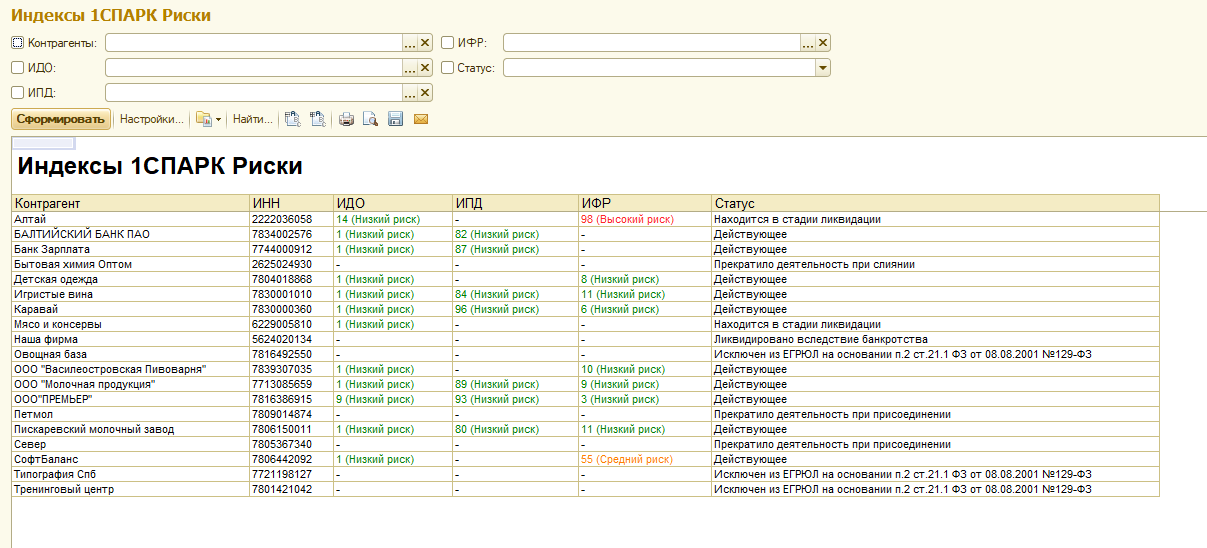Select 14 (Низкий риск) ИДО for Алтай
Screen dimensions: 1207x548
point(392,219)
